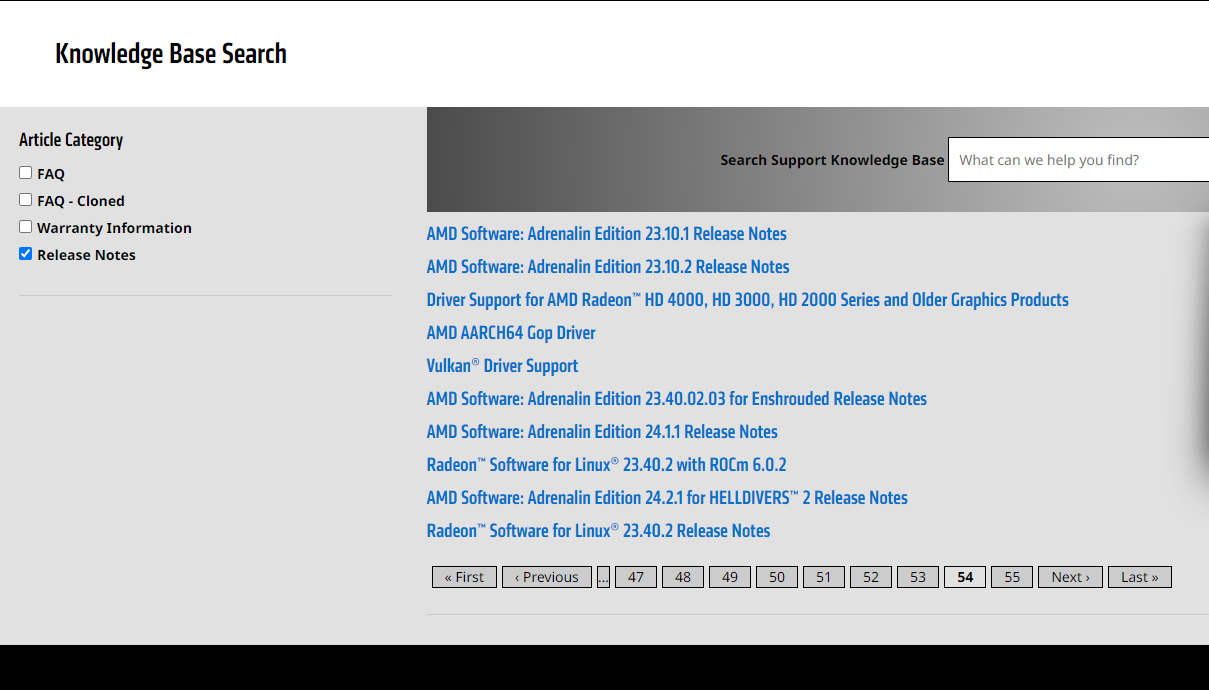Uncheck the Release Notes checkbox

tap(26, 254)
